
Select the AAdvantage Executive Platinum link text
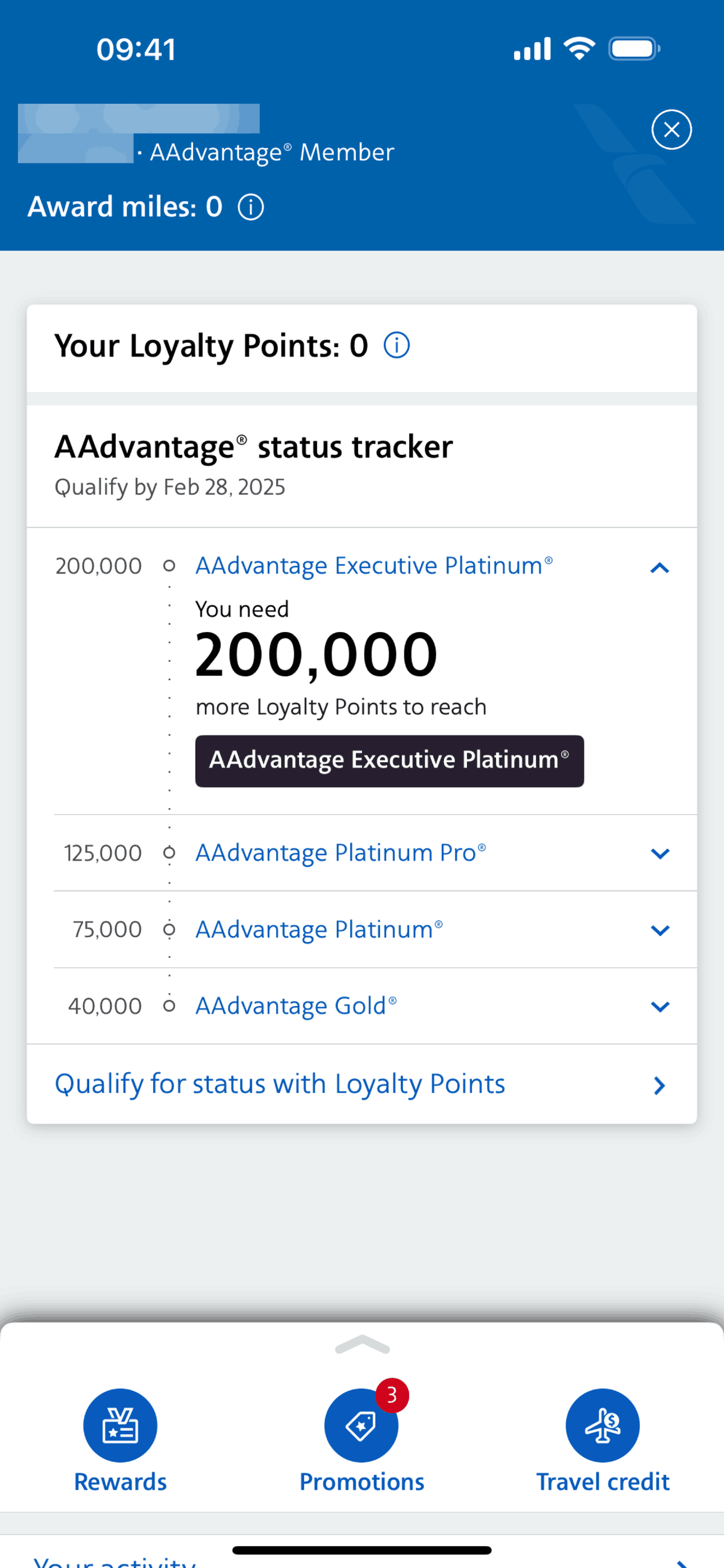pos(374,566)
